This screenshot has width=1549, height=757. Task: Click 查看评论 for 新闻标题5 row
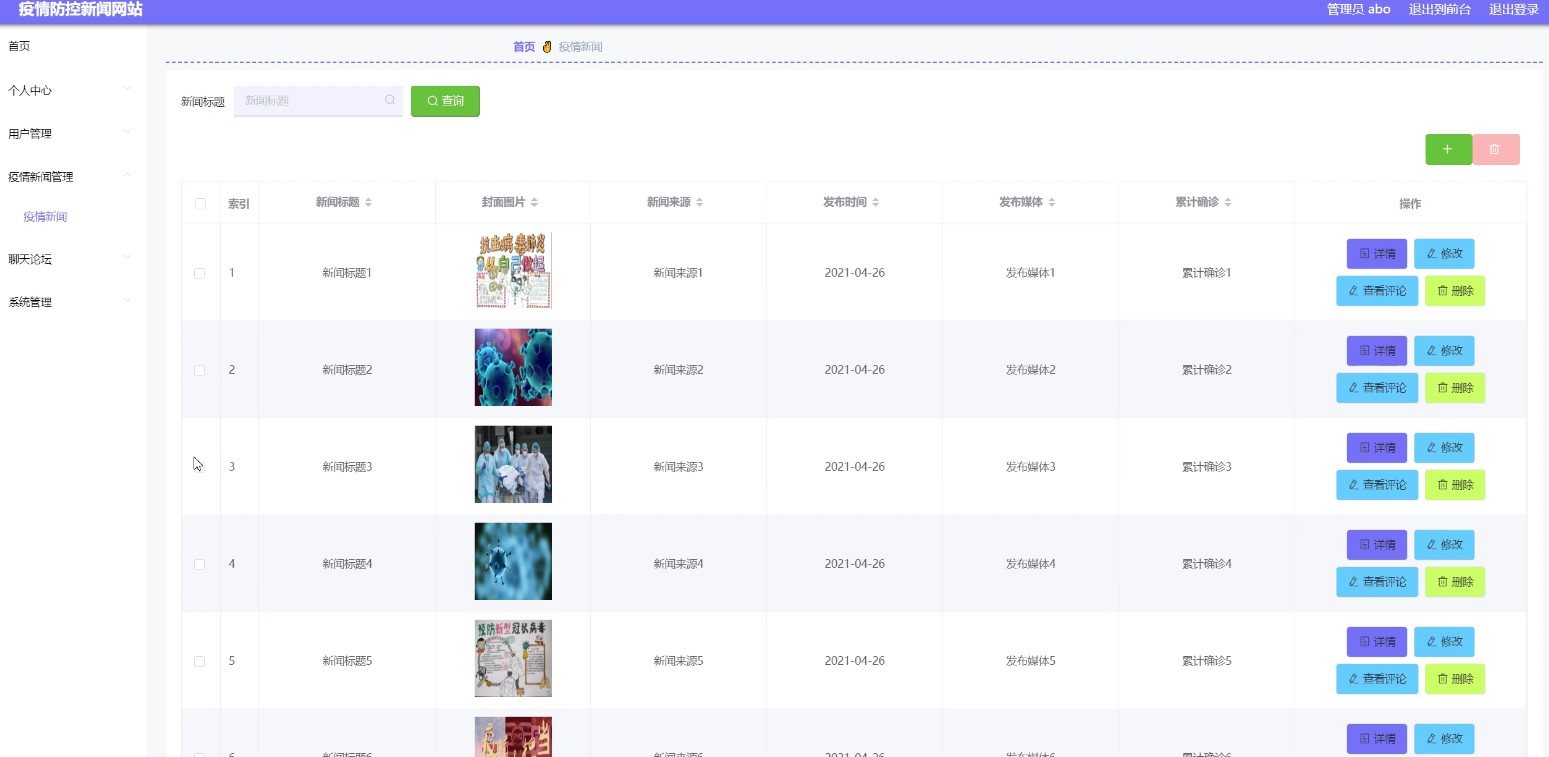(x=1377, y=679)
